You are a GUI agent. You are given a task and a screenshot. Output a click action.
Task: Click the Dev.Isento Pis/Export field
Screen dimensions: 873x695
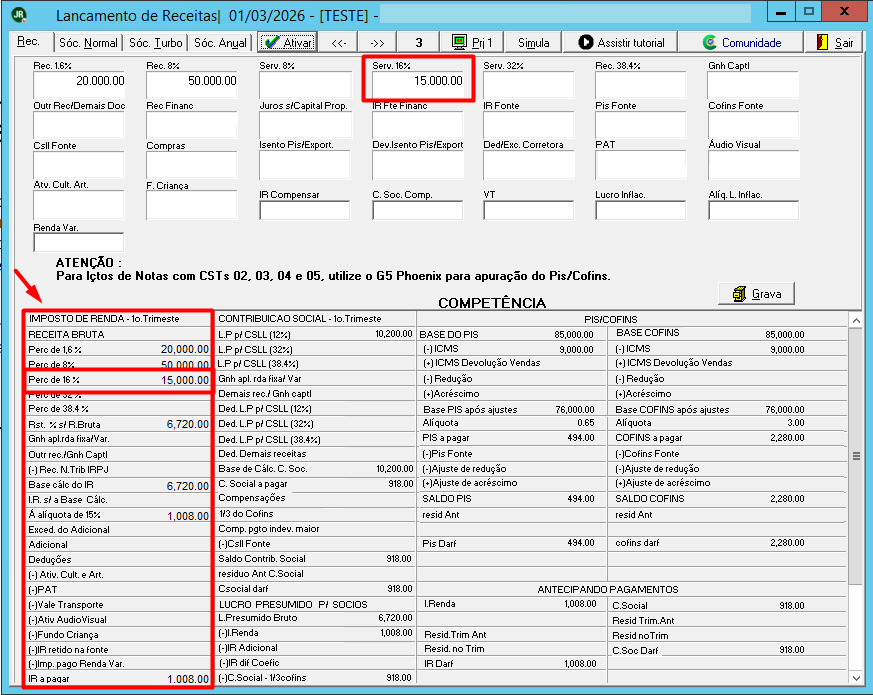click(x=418, y=165)
